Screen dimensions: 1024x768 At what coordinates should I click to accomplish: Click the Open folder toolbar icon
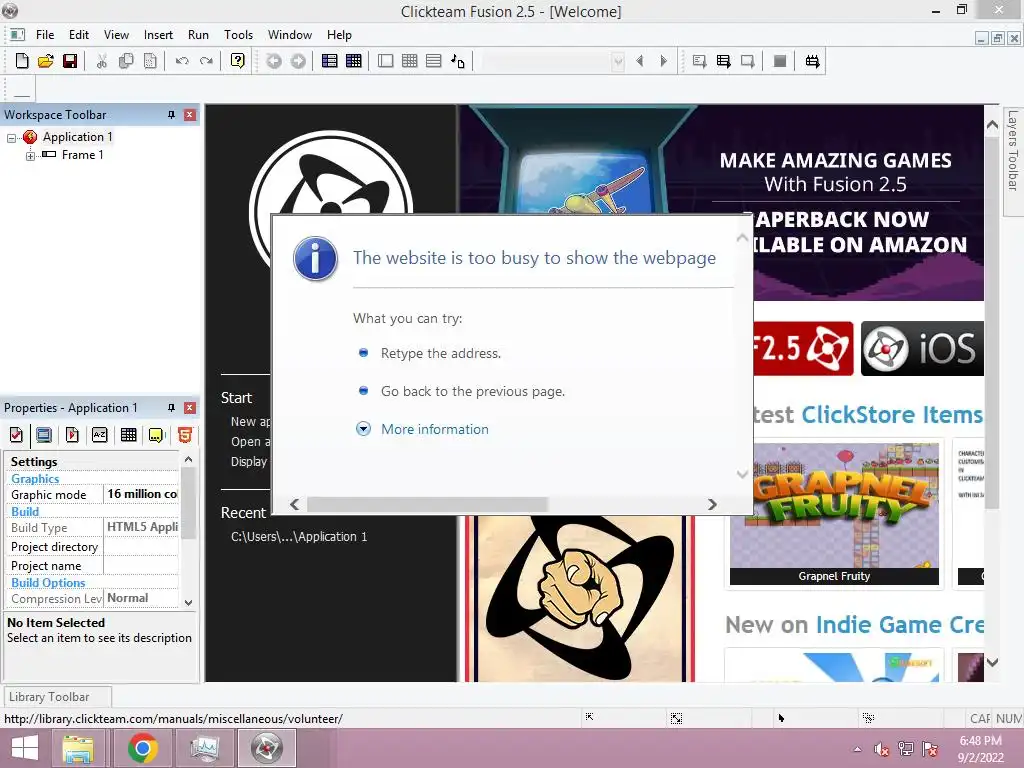point(46,61)
